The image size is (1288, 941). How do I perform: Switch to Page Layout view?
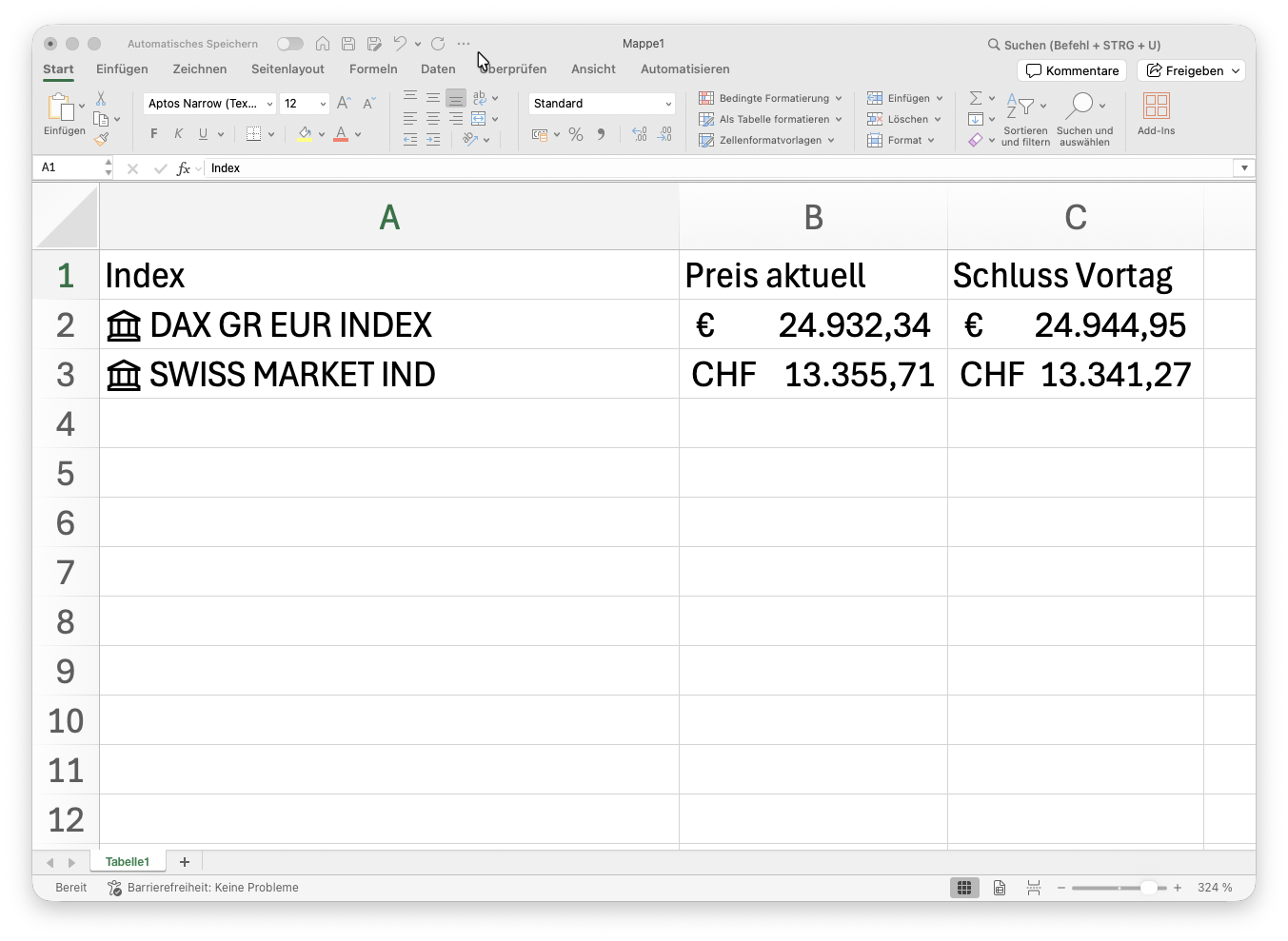[1000, 888]
